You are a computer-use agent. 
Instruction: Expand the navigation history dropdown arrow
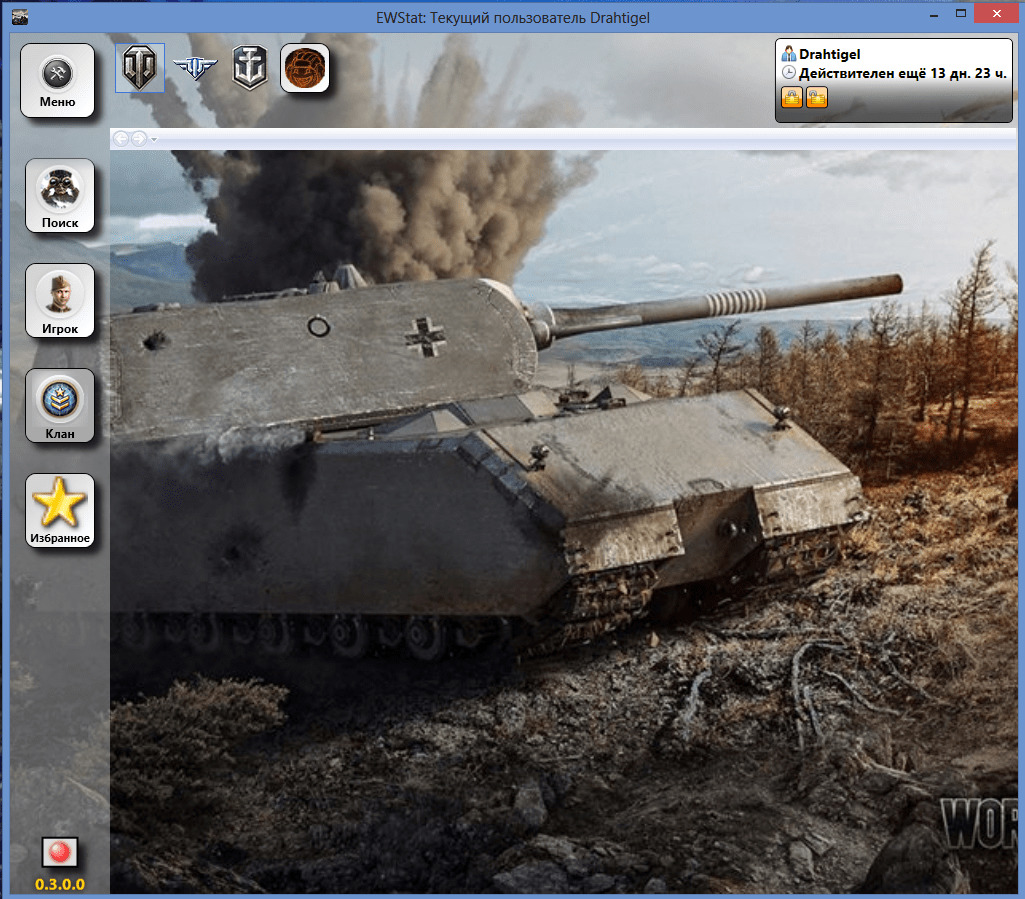(x=154, y=139)
